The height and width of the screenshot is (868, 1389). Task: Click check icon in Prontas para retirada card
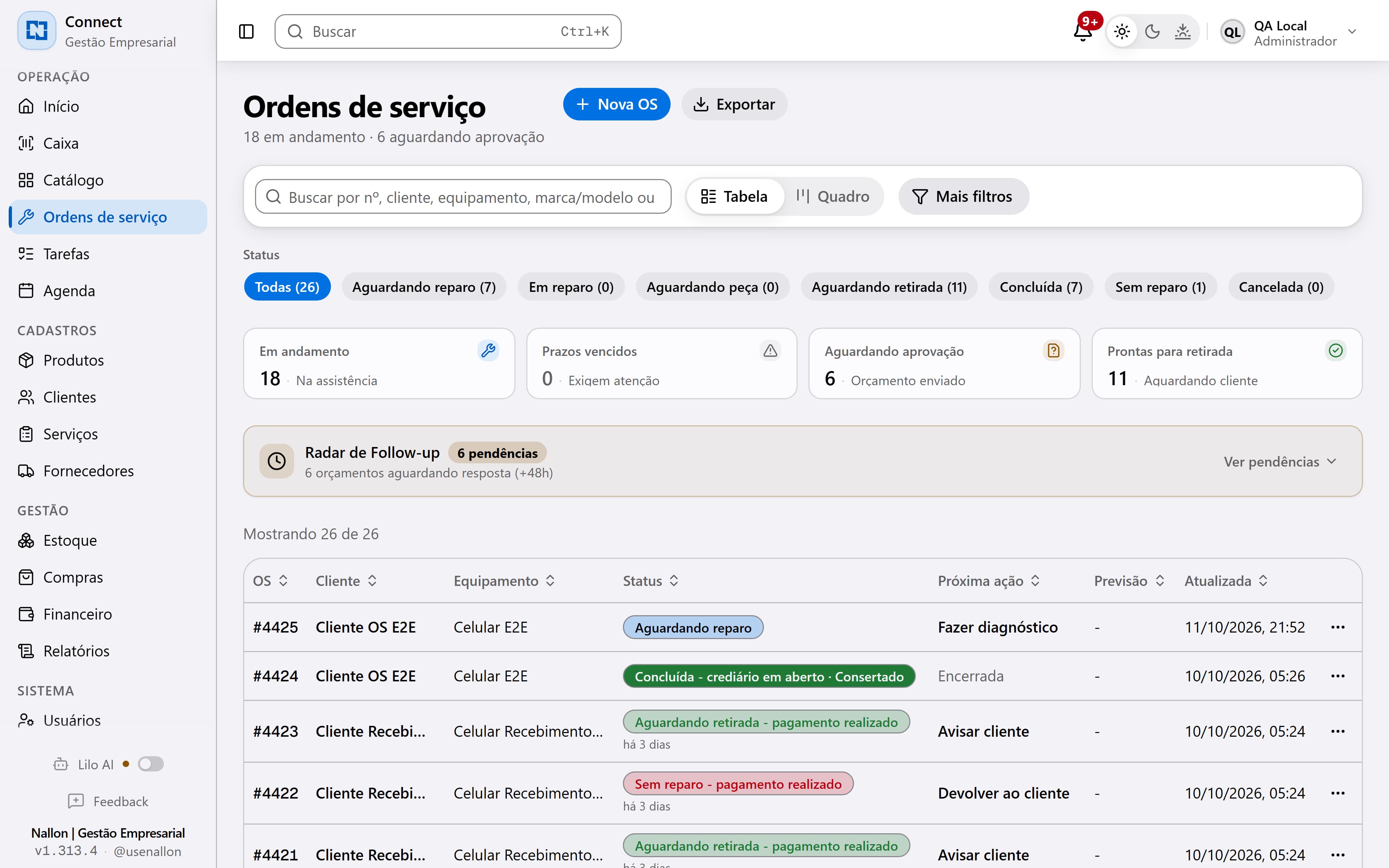coord(1335,350)
